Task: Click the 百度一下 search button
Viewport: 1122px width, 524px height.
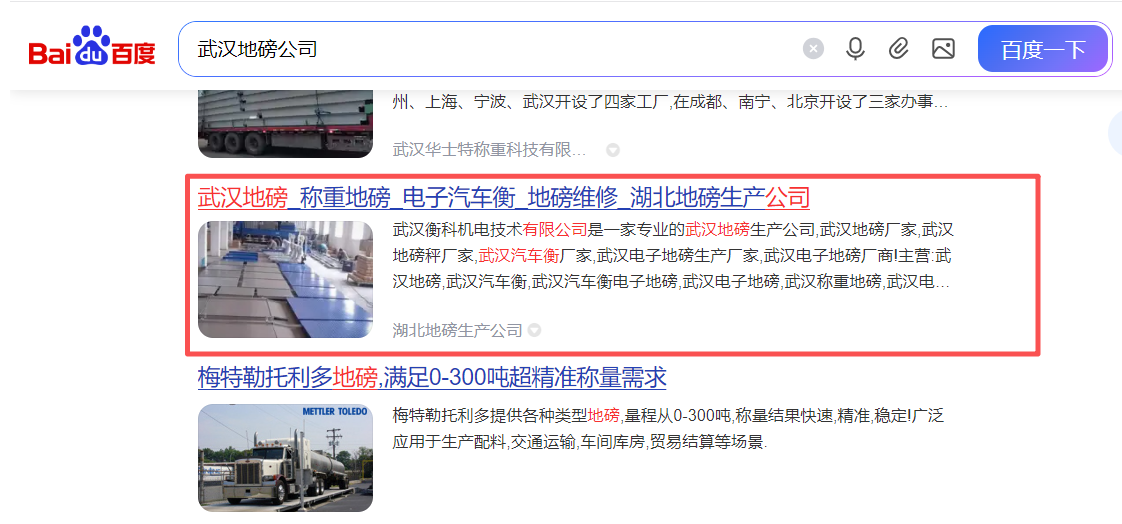Action: pos(1043,49)
